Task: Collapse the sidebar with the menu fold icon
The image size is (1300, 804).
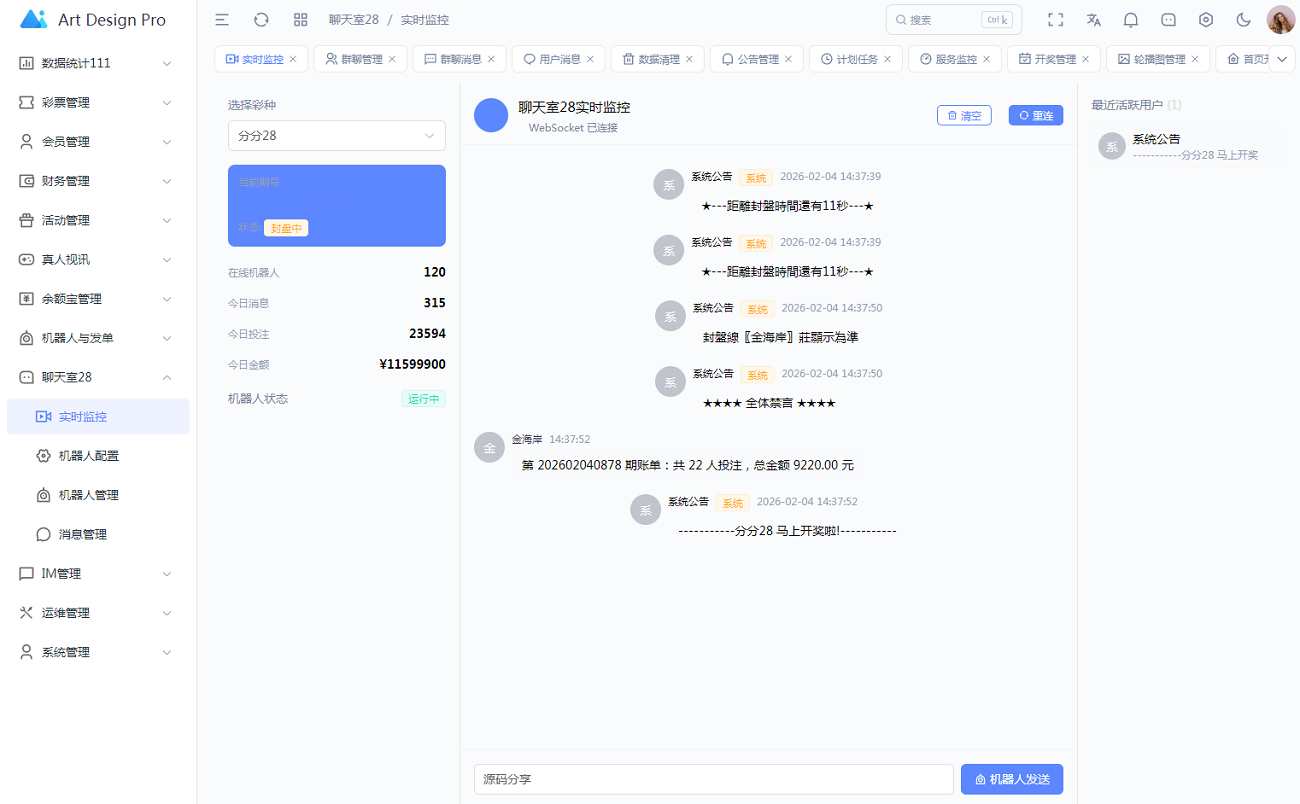Action: 222,20
